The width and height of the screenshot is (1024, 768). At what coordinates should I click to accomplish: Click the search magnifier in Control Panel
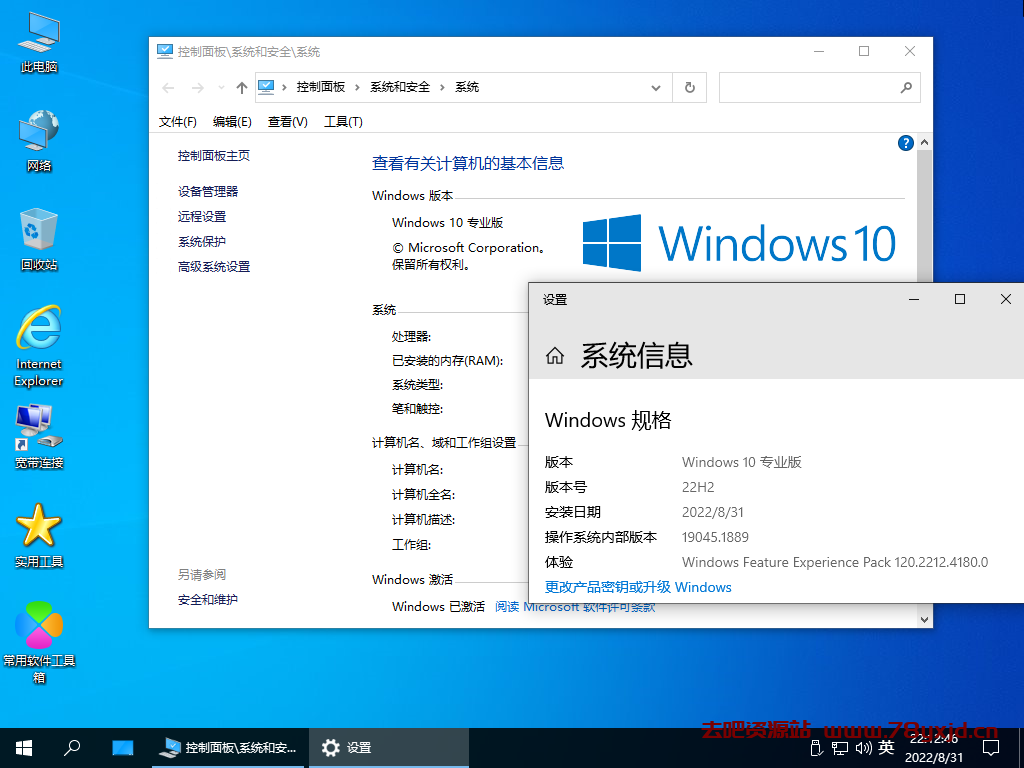click(x=906, y=88)
